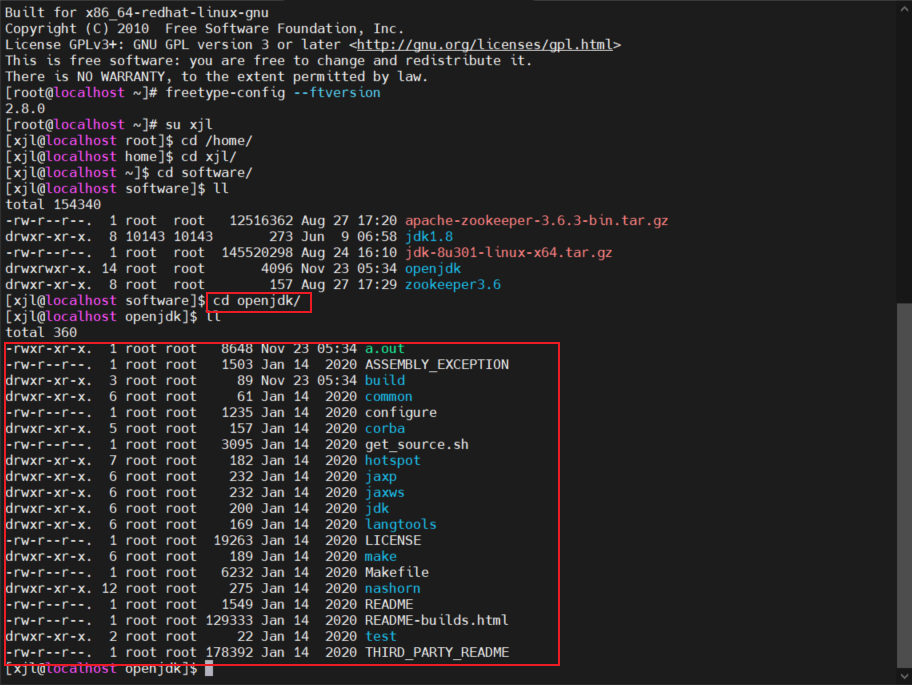The width and height of the screenshot is (912, 685).
Task: Select the common directory entry
Action: pos(389,397)
